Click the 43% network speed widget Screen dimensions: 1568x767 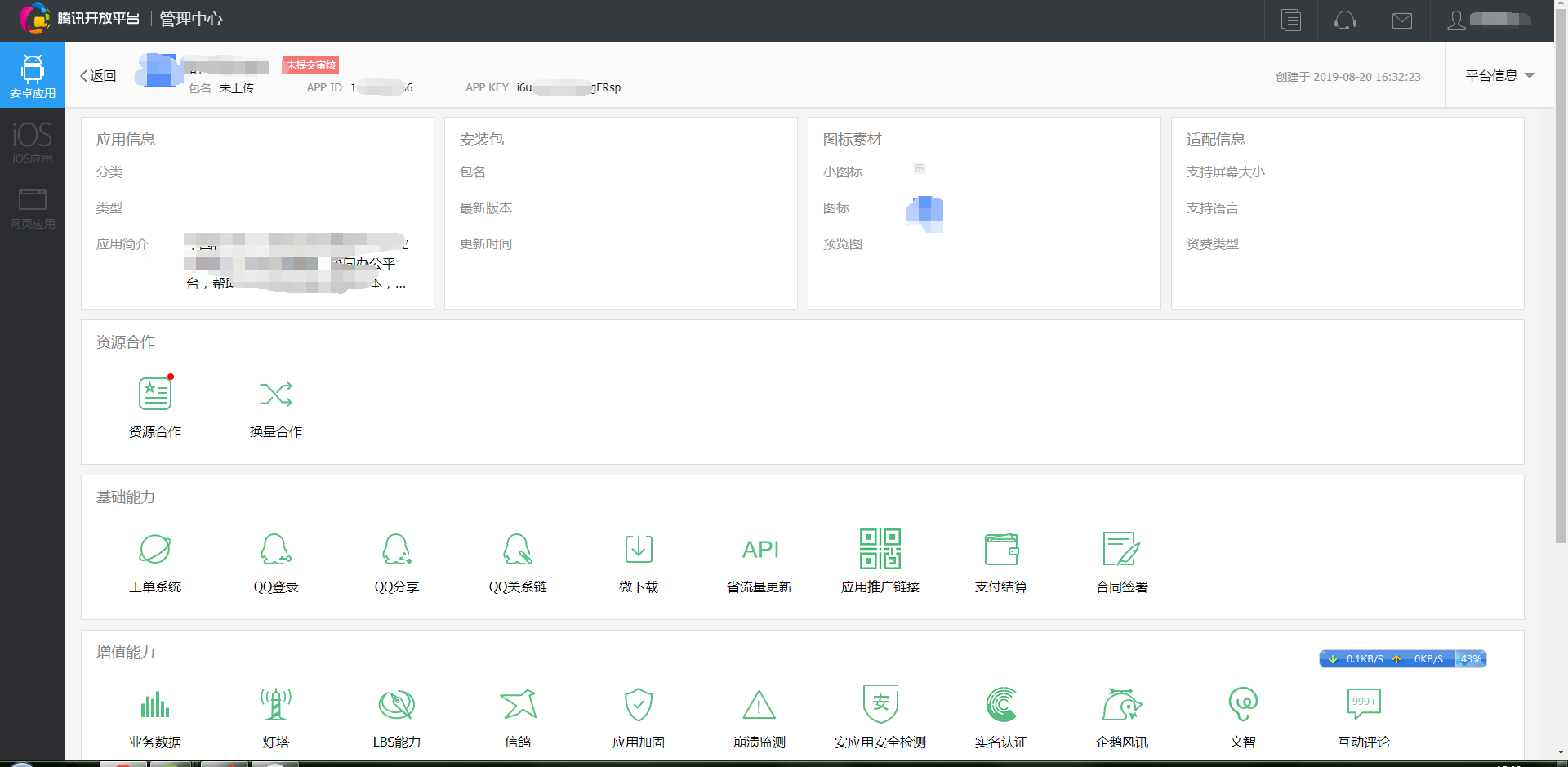(x=1403, y=658)
